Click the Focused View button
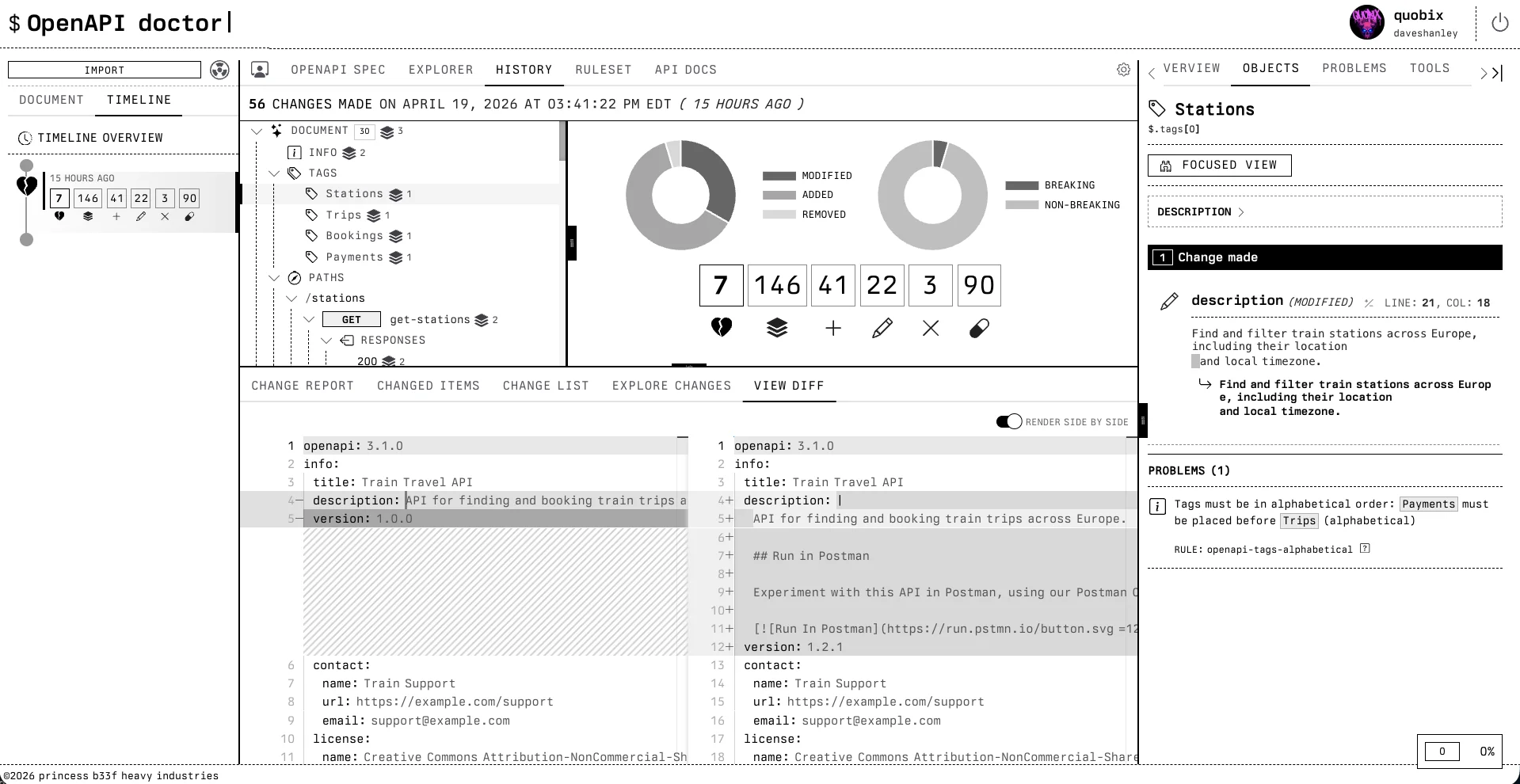Screen dimensions: 1520x784 coord(1219,166)
